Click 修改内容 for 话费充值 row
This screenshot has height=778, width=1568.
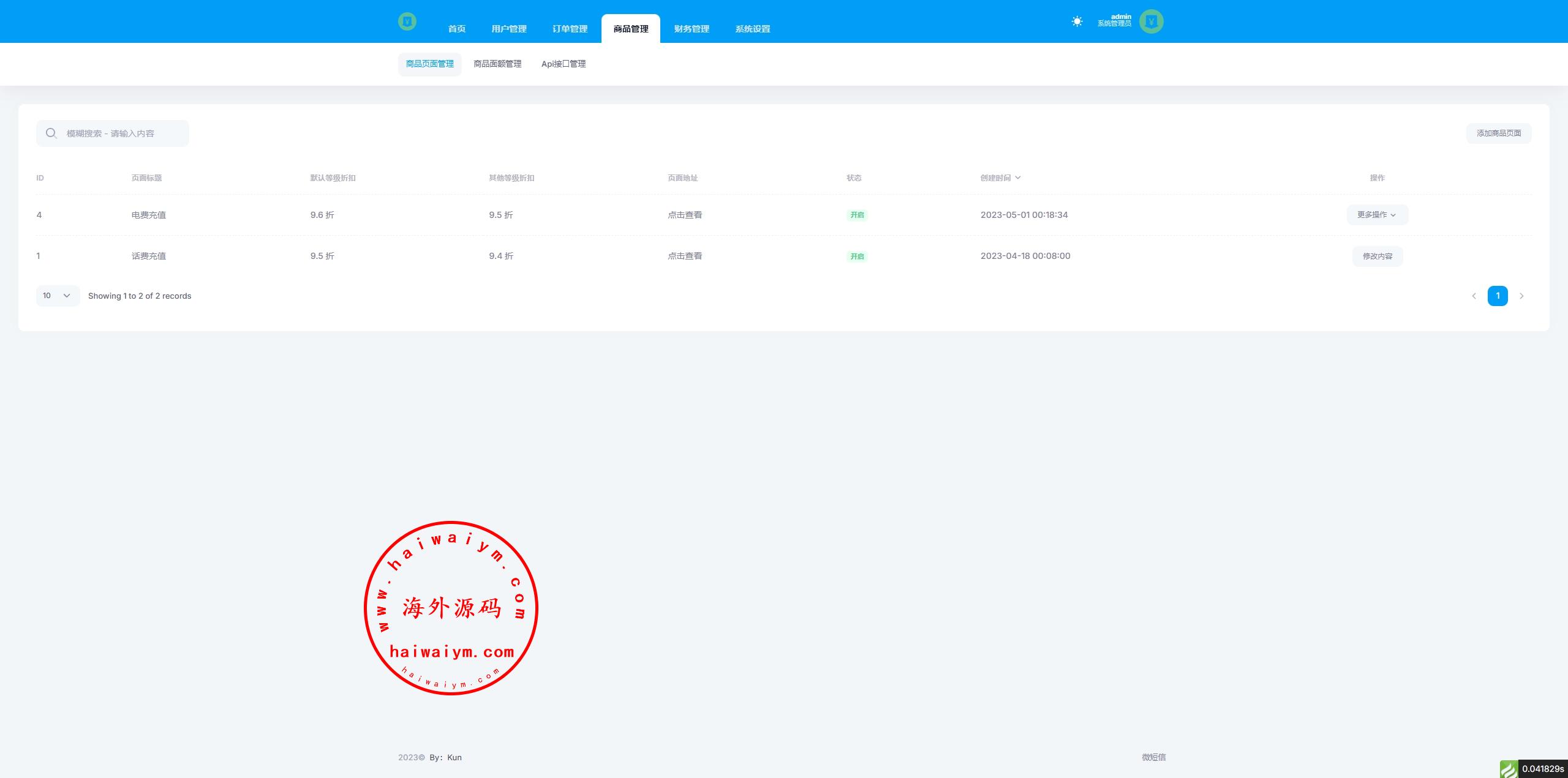click(1377, 256)
